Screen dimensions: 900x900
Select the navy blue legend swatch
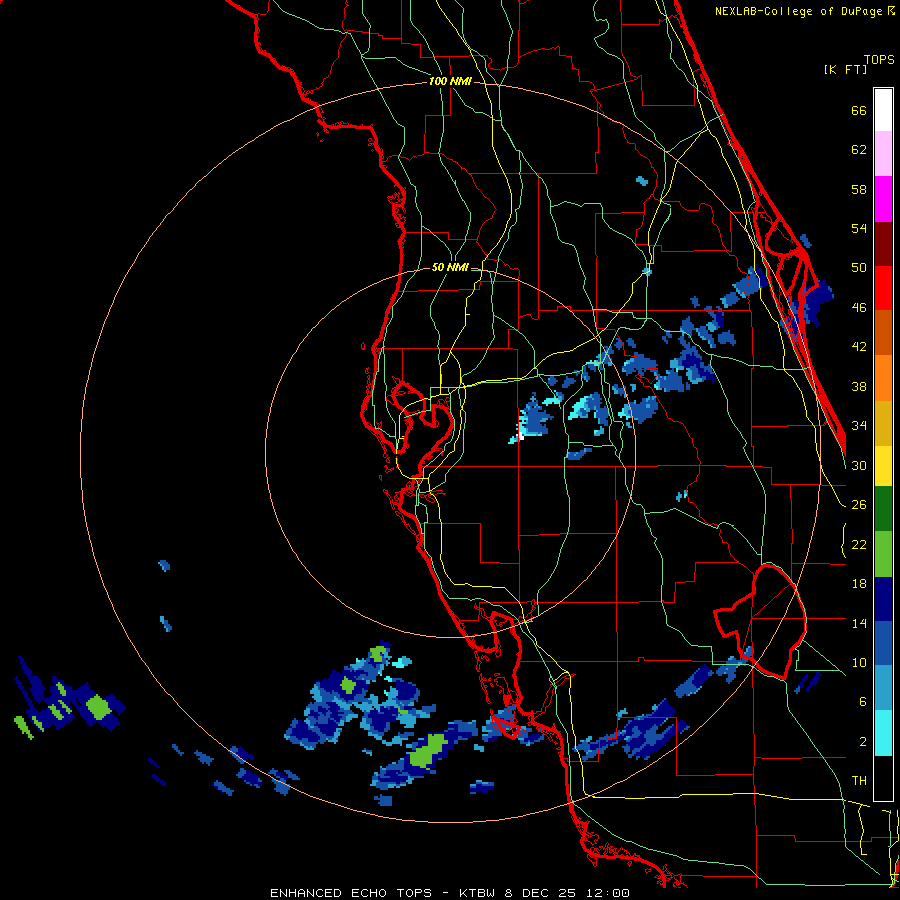(883, 599)
